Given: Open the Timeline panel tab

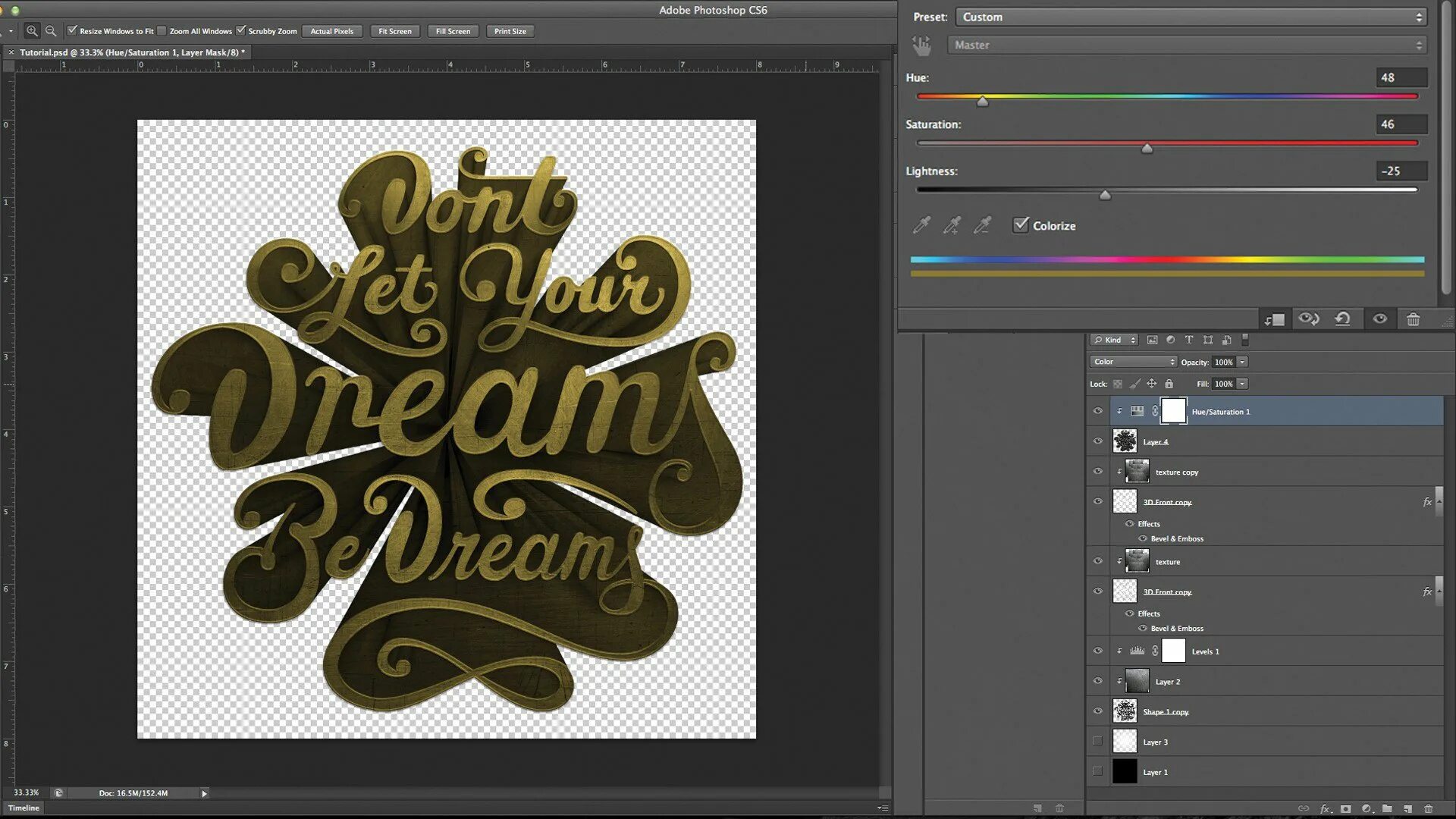Looking at the screenshot, I should pyautogui.click(x=24, y=808).
